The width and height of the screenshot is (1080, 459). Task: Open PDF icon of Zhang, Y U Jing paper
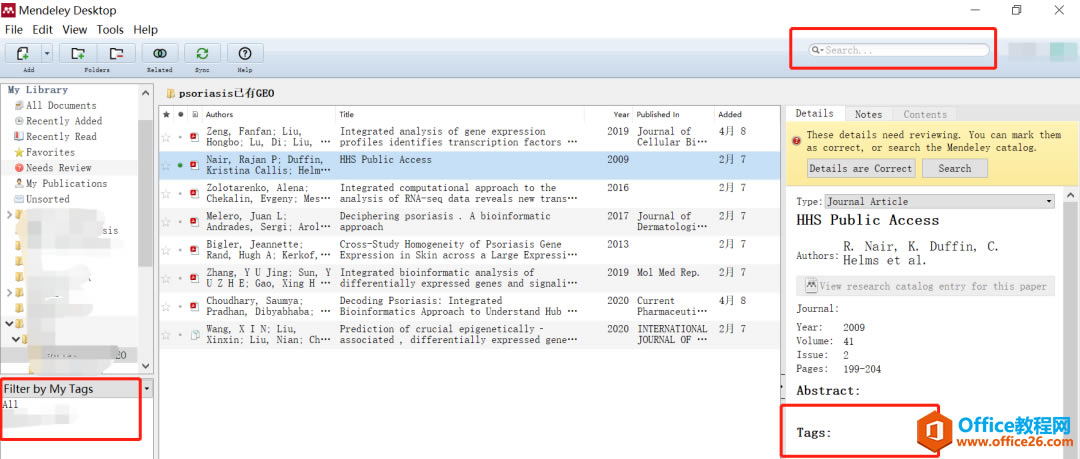click(195, 278)
